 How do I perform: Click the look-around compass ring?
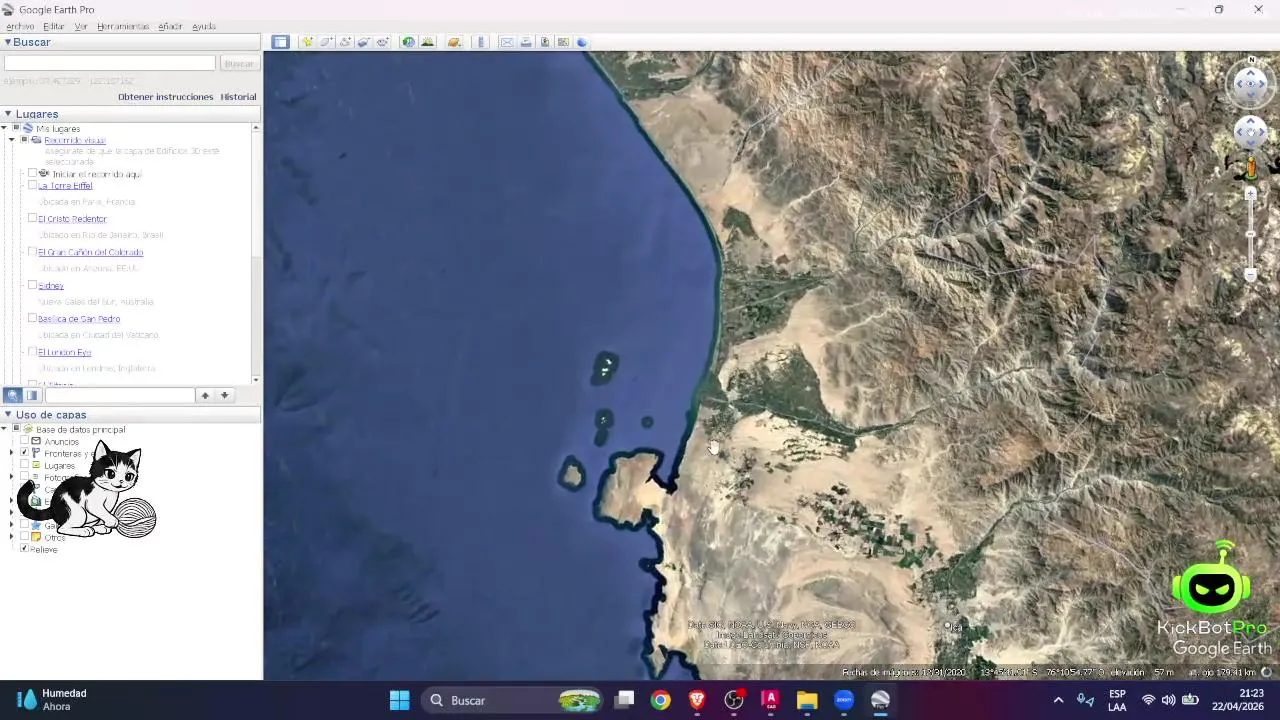point(1251,84)
